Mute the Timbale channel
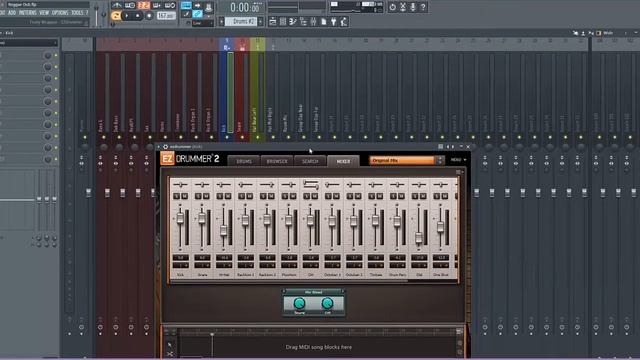The width and height of the screenshot is (640, 360). (379, 196)
